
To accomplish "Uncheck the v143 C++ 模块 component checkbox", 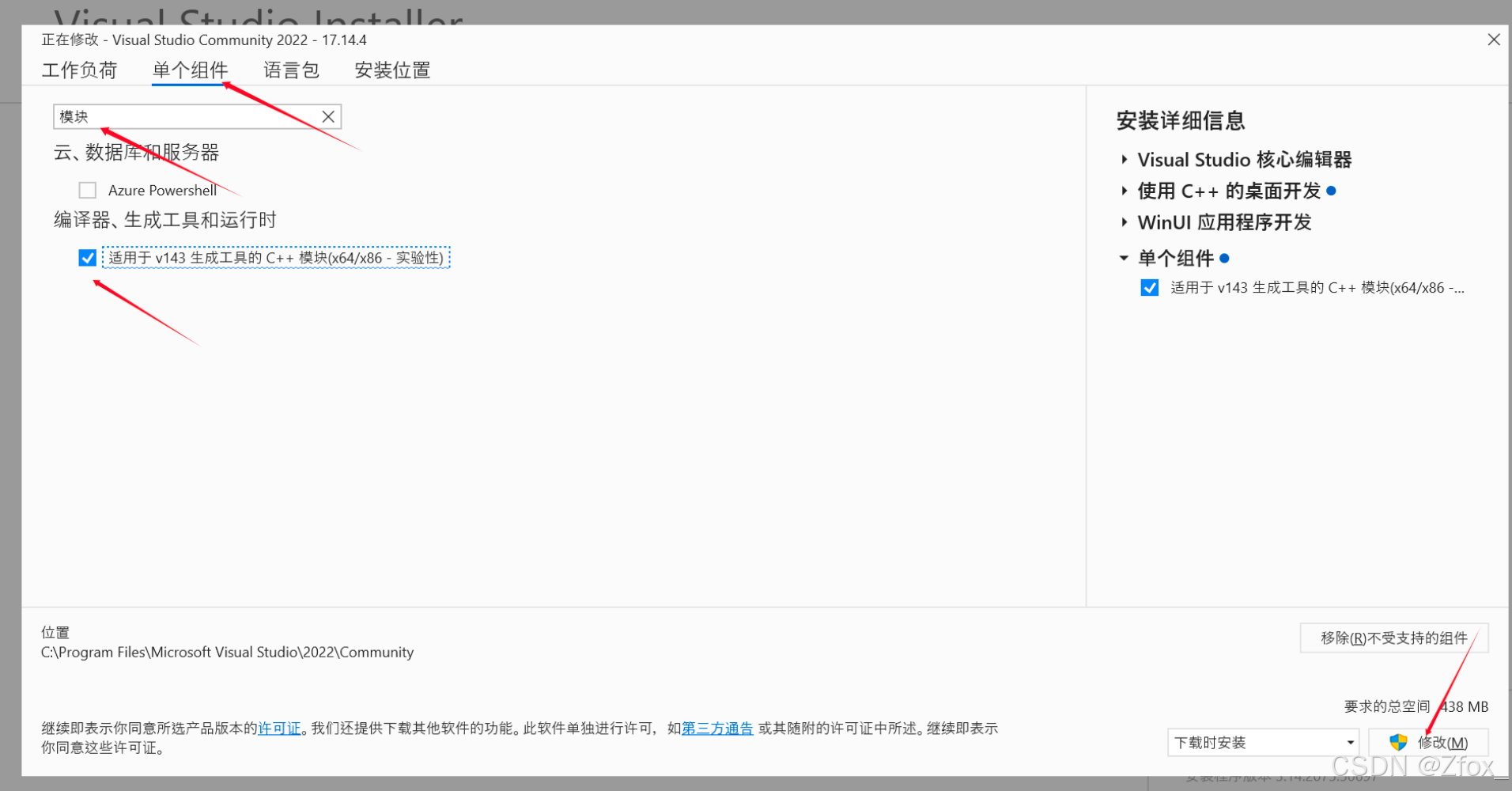I will 88,258.
